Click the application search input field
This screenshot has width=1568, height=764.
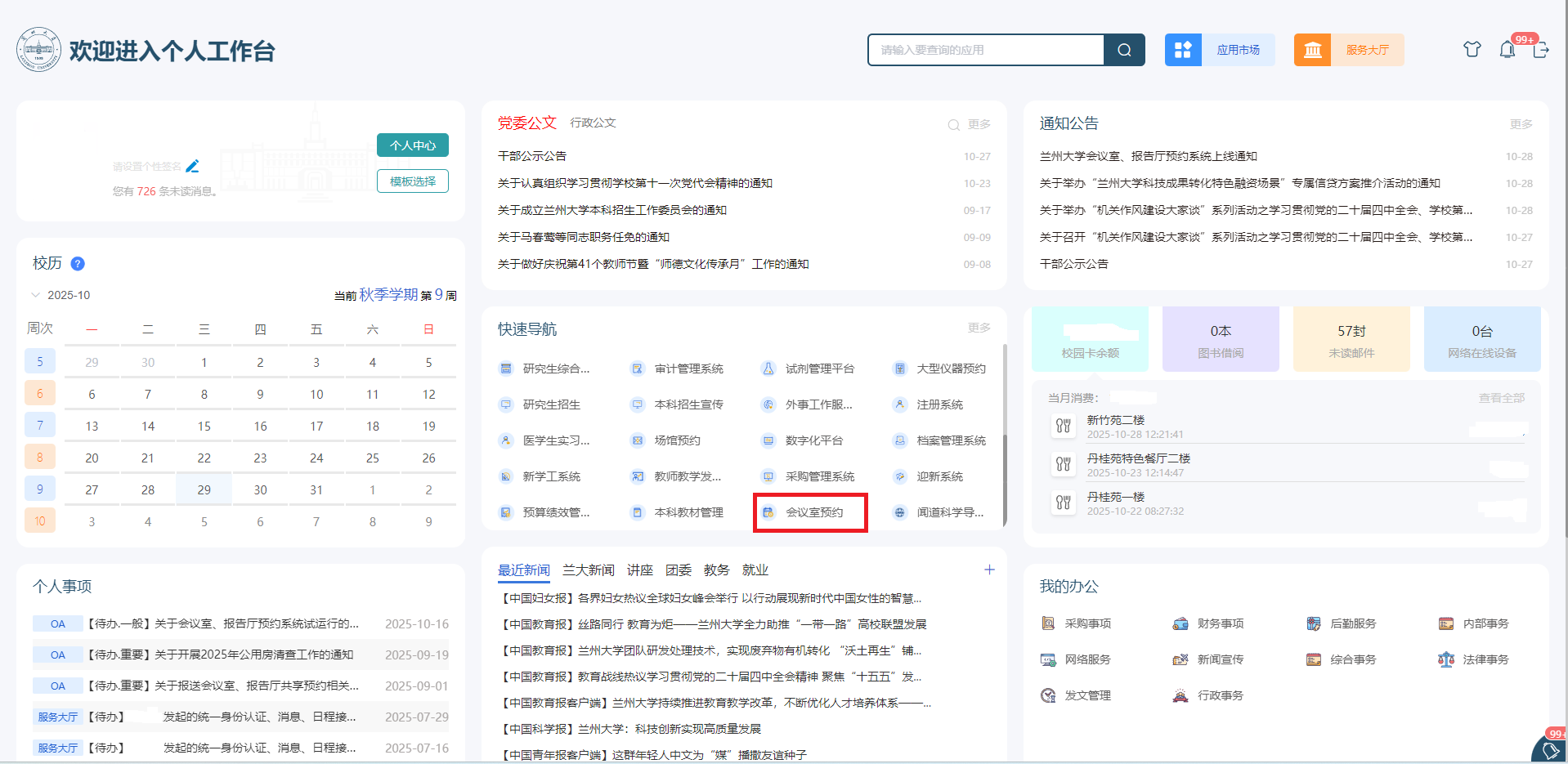pyautogui.click(x=986, y=50)
